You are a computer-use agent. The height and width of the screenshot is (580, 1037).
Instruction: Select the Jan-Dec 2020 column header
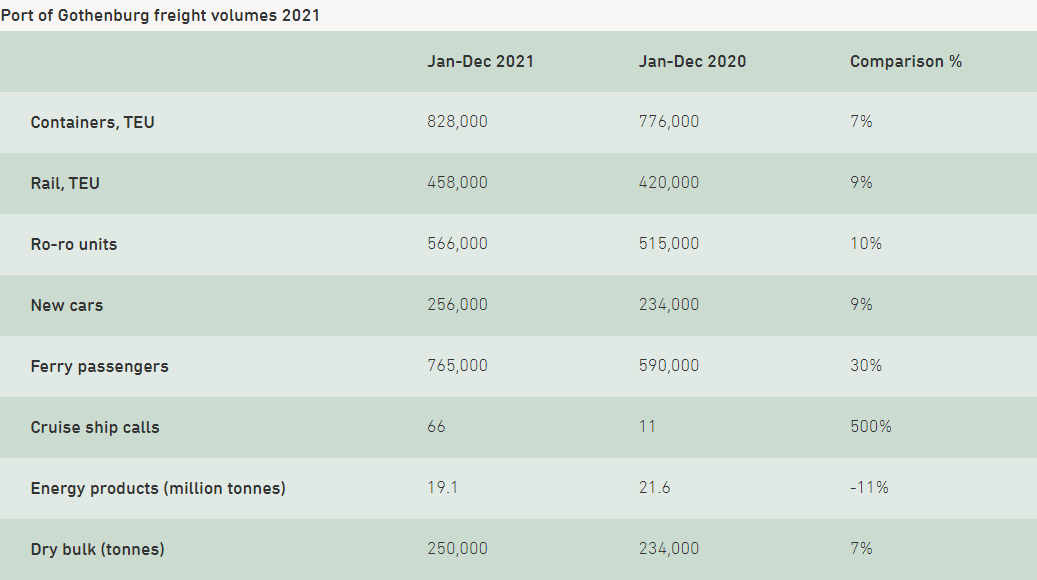click(692, 62)
